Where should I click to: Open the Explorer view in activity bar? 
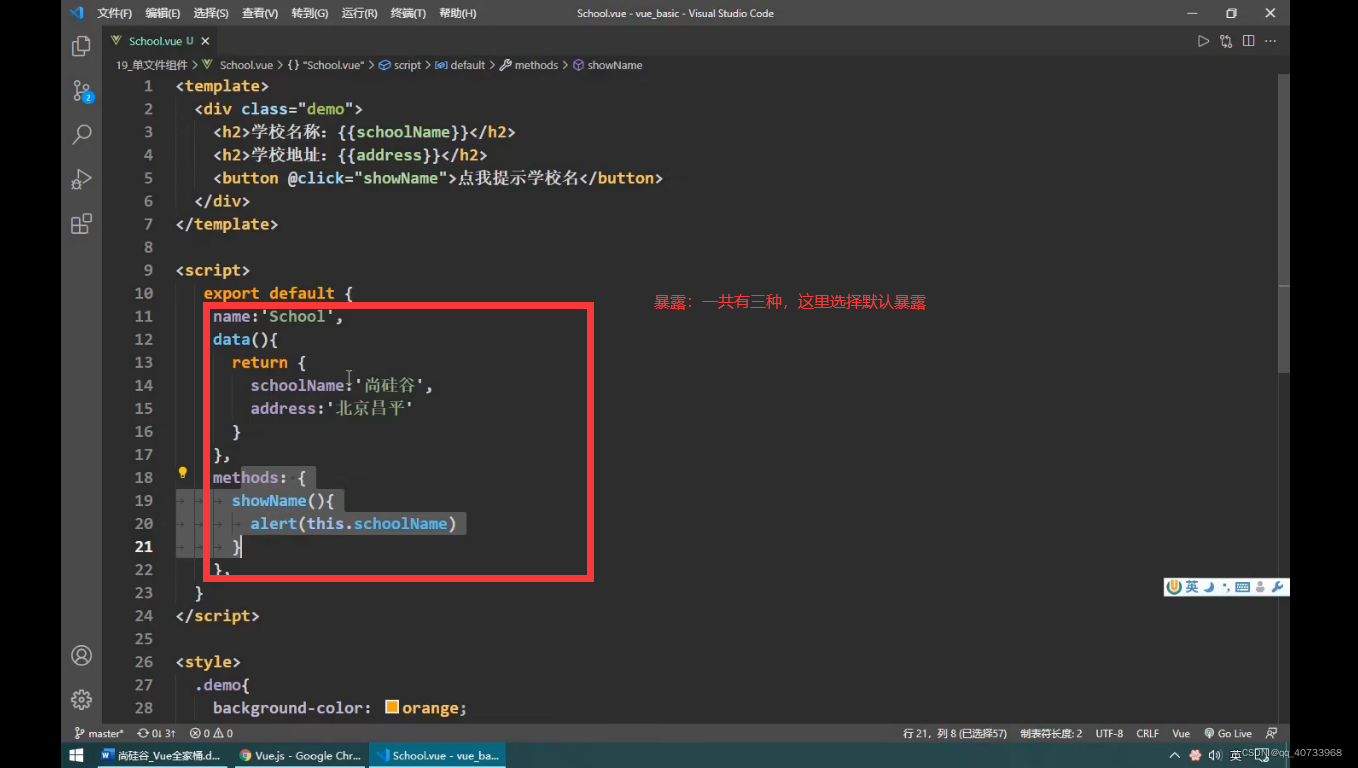(x=82, y=46)
